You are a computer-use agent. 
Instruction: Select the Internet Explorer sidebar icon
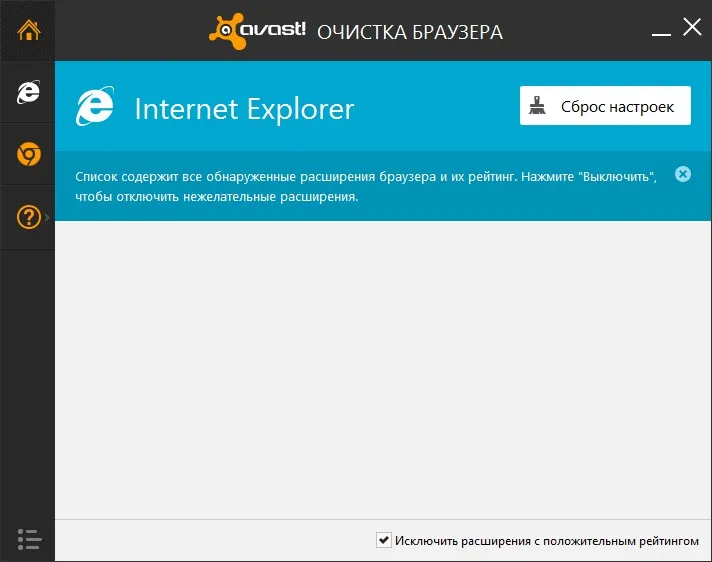click(29, 92)
